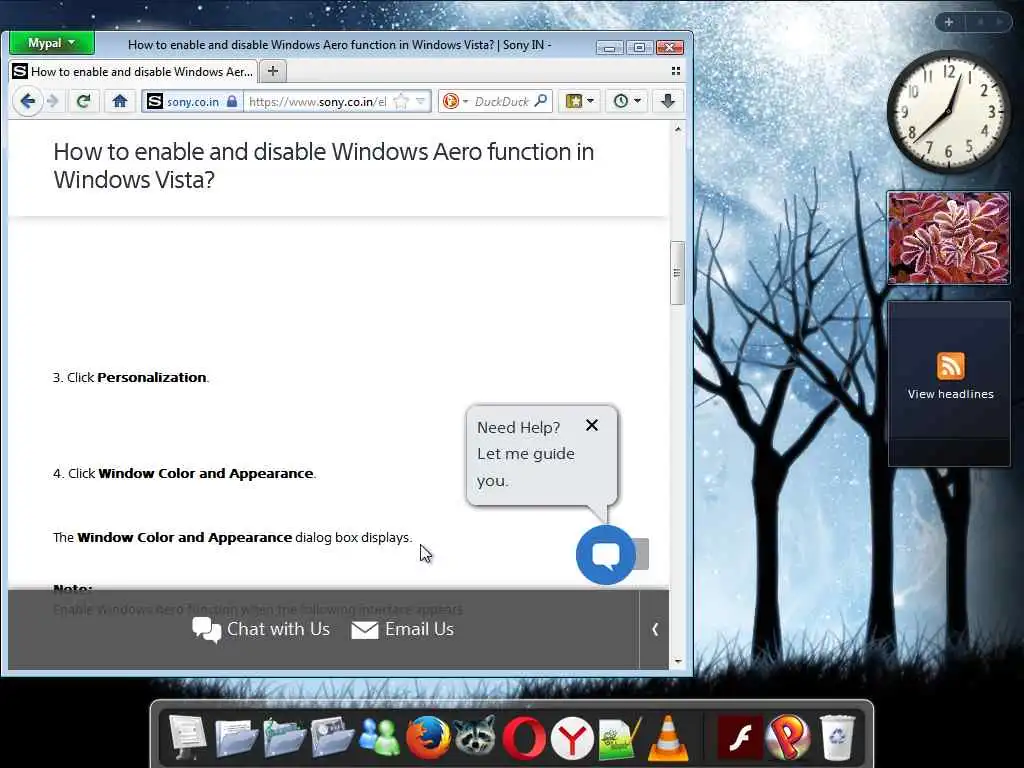Go to the home page icon
The height and width of the screenshot is (768, 1024).
(120, 102)
